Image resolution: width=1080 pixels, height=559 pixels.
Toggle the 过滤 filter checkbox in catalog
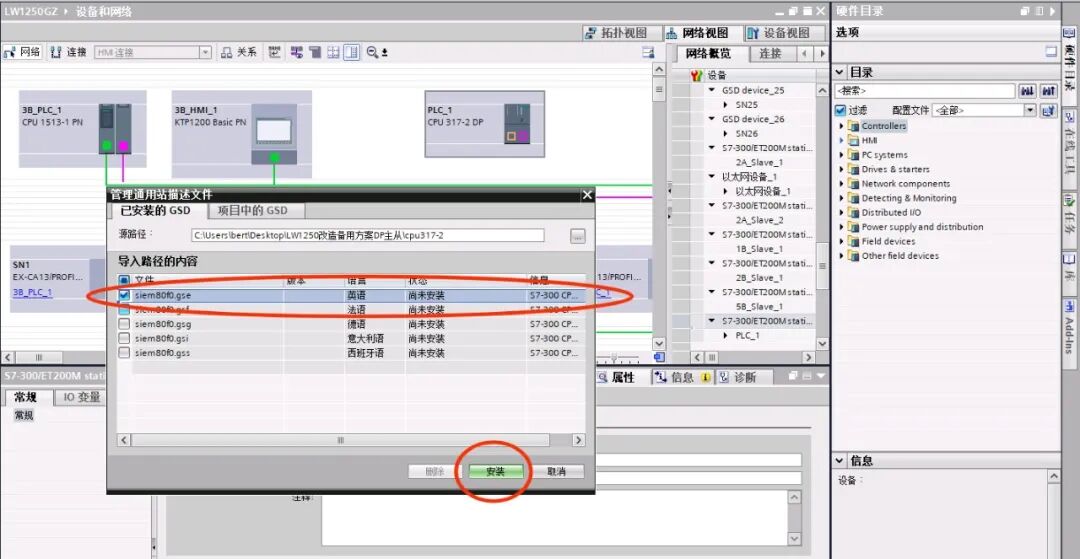tap(840, 110)
